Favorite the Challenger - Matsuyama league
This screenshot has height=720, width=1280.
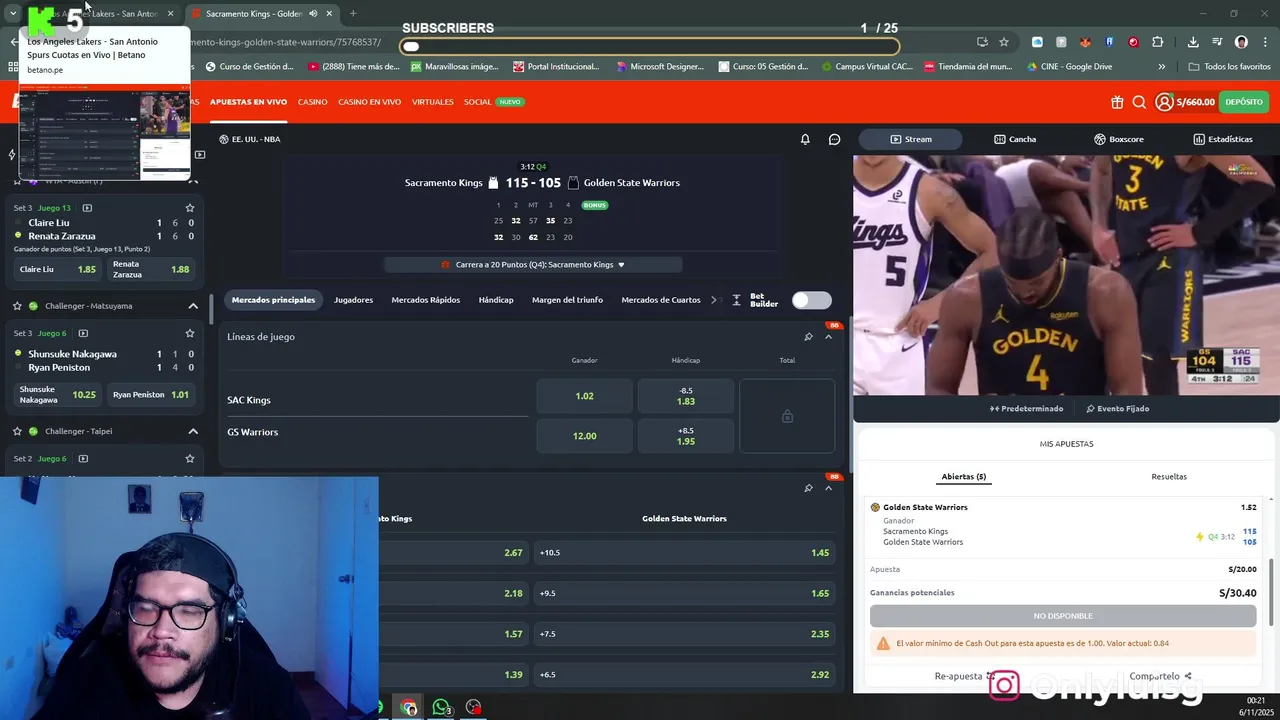(17, 306)
